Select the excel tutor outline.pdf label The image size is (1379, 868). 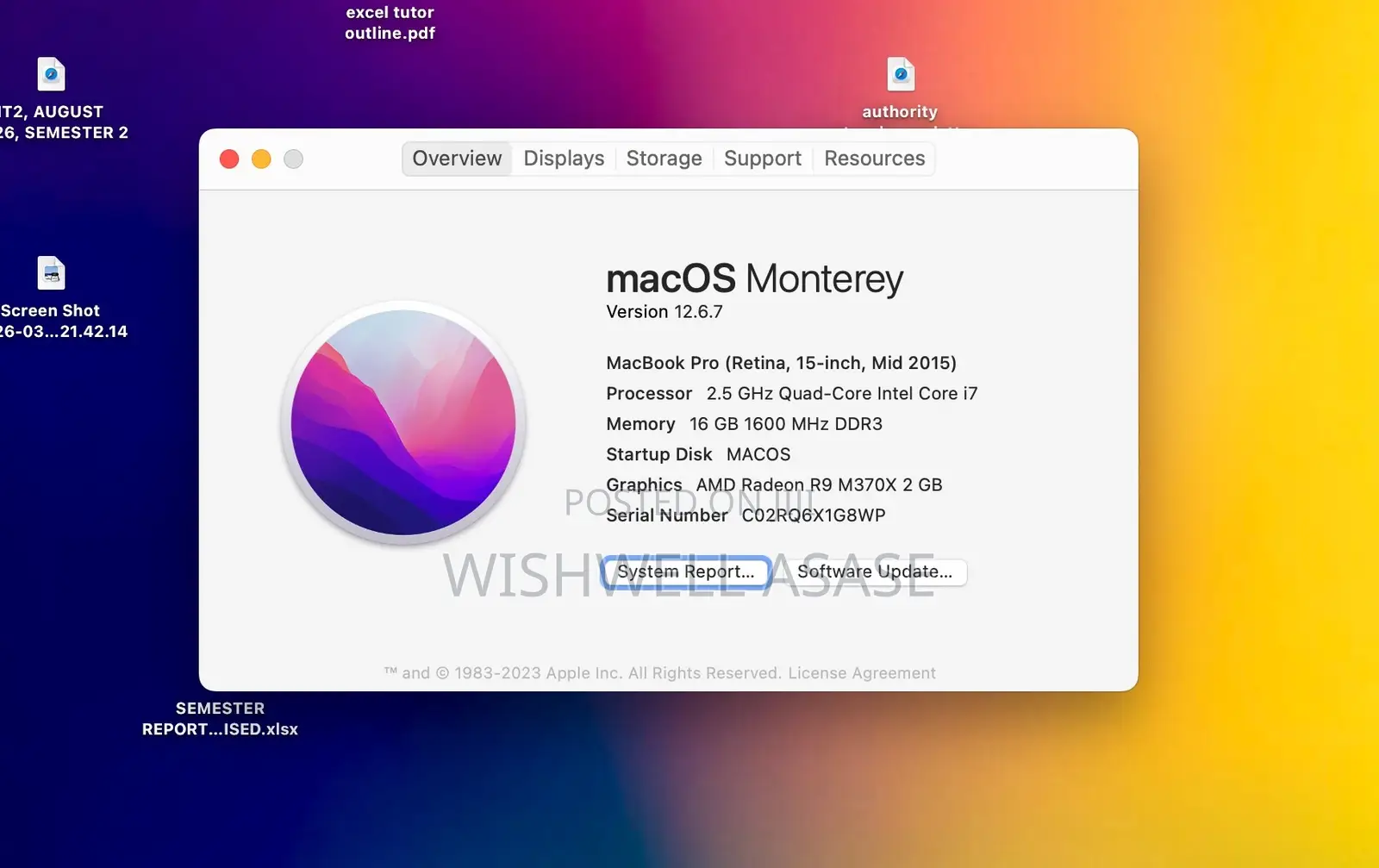(390, 22)
